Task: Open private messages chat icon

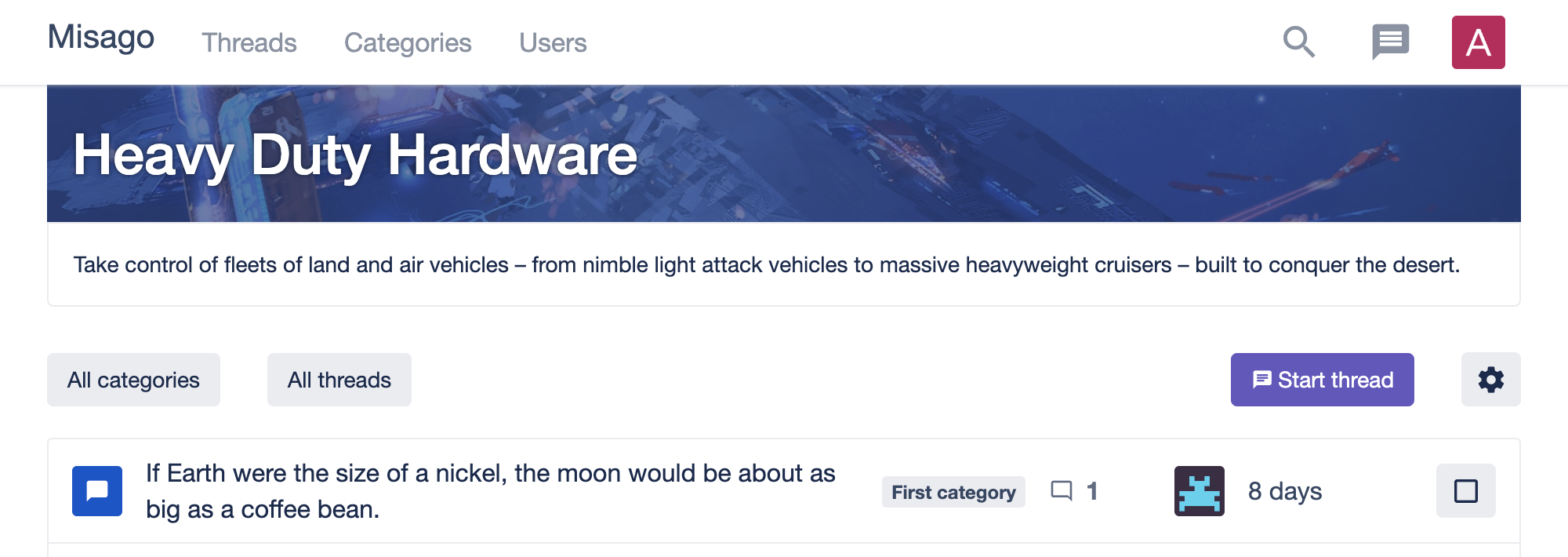Action: (1390, 42)
